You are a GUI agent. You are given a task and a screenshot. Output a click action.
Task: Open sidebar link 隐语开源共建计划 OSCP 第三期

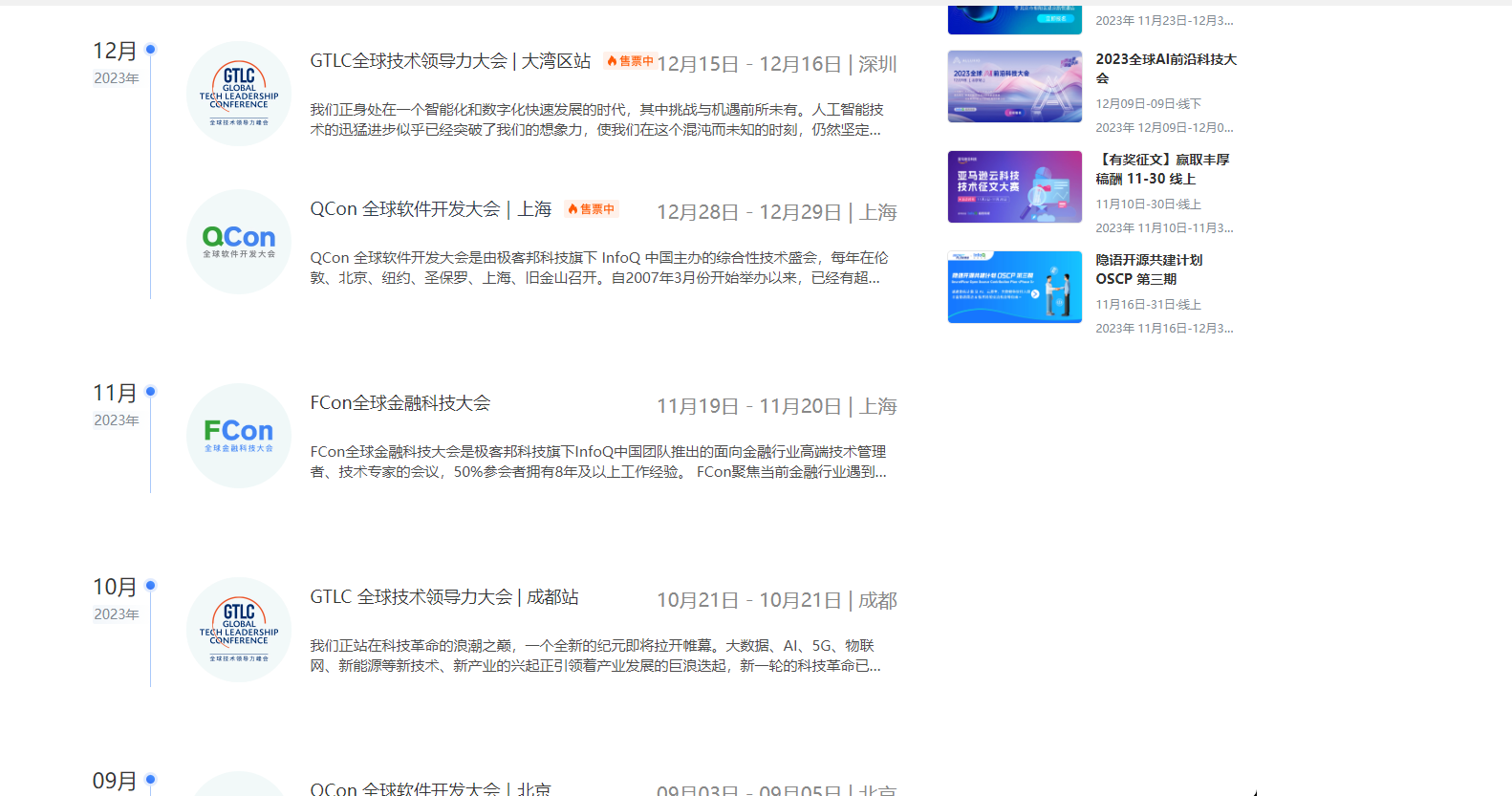tap(1150, 269)
